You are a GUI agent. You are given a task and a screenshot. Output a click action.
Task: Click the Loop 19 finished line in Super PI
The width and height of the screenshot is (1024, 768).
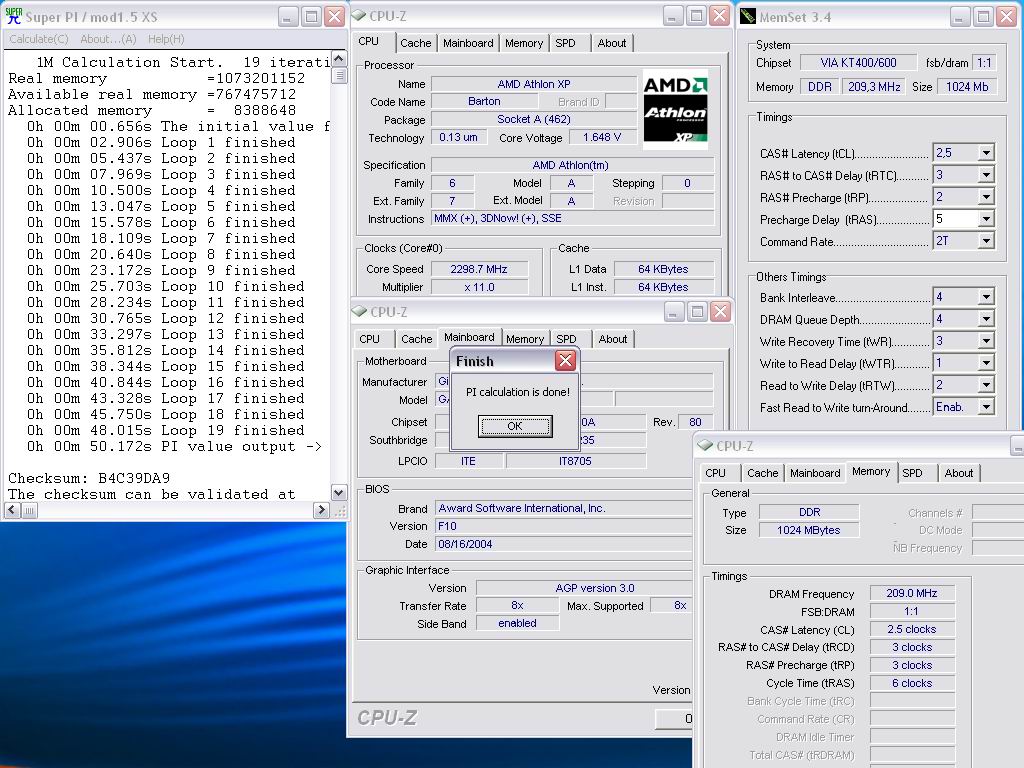tap(165, 430)
